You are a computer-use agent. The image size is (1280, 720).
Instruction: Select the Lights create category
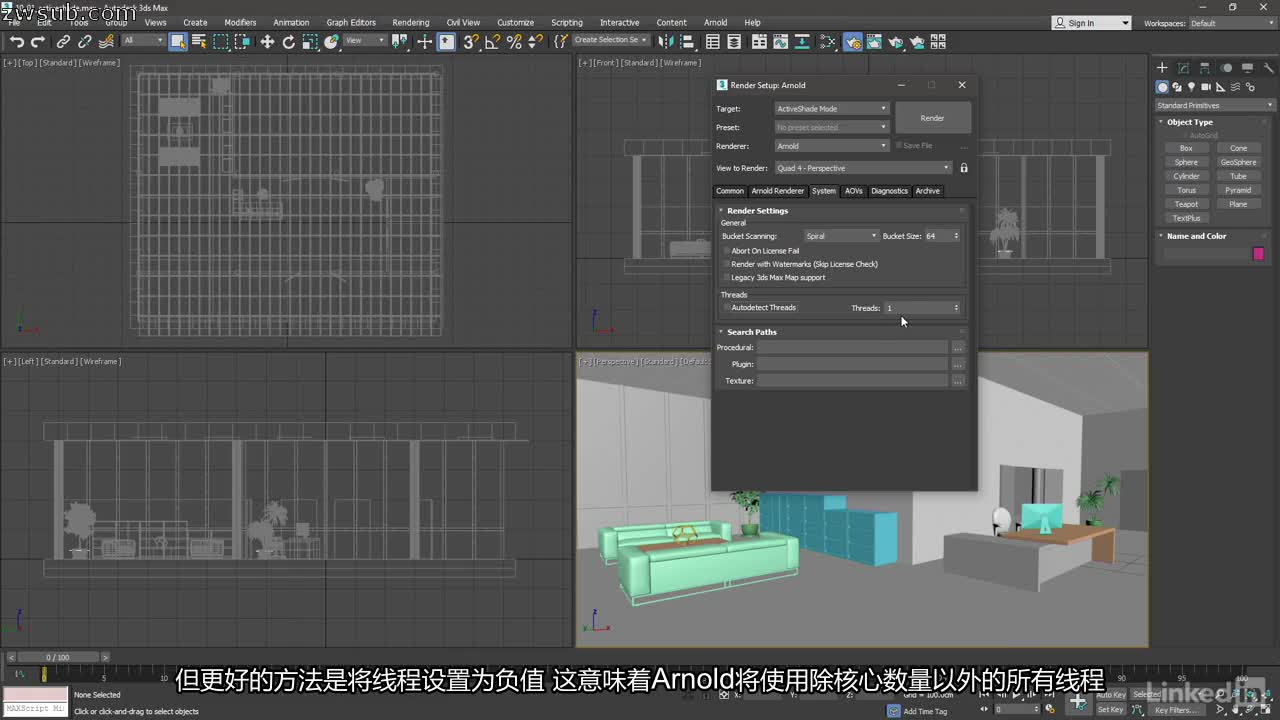click(x=1191, y=87)
